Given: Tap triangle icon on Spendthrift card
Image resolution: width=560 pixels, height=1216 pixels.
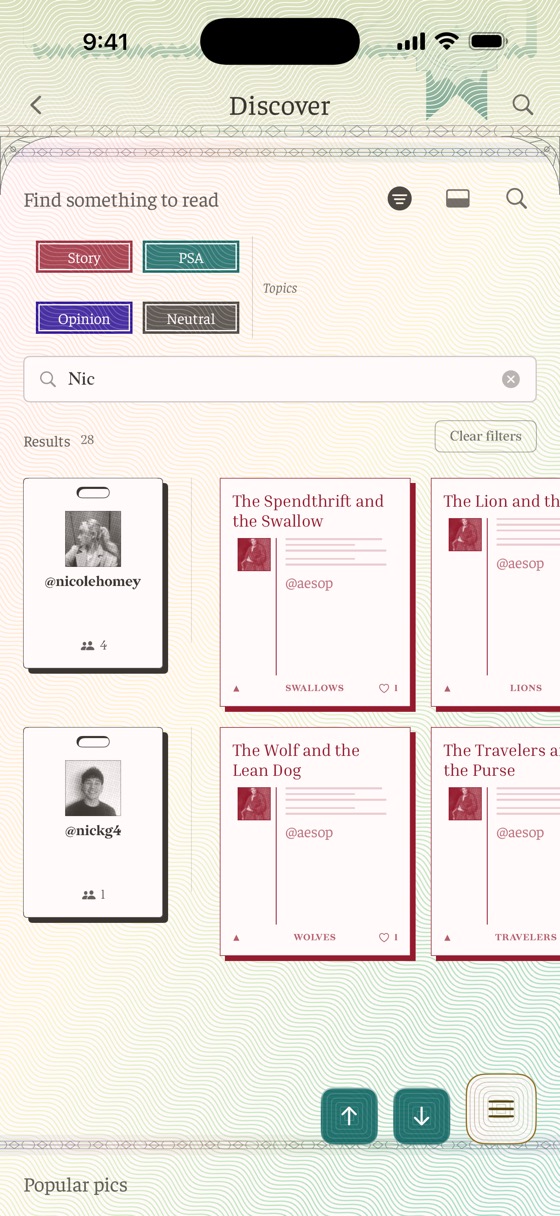Looking at the screenshot, I should [237, 688].
